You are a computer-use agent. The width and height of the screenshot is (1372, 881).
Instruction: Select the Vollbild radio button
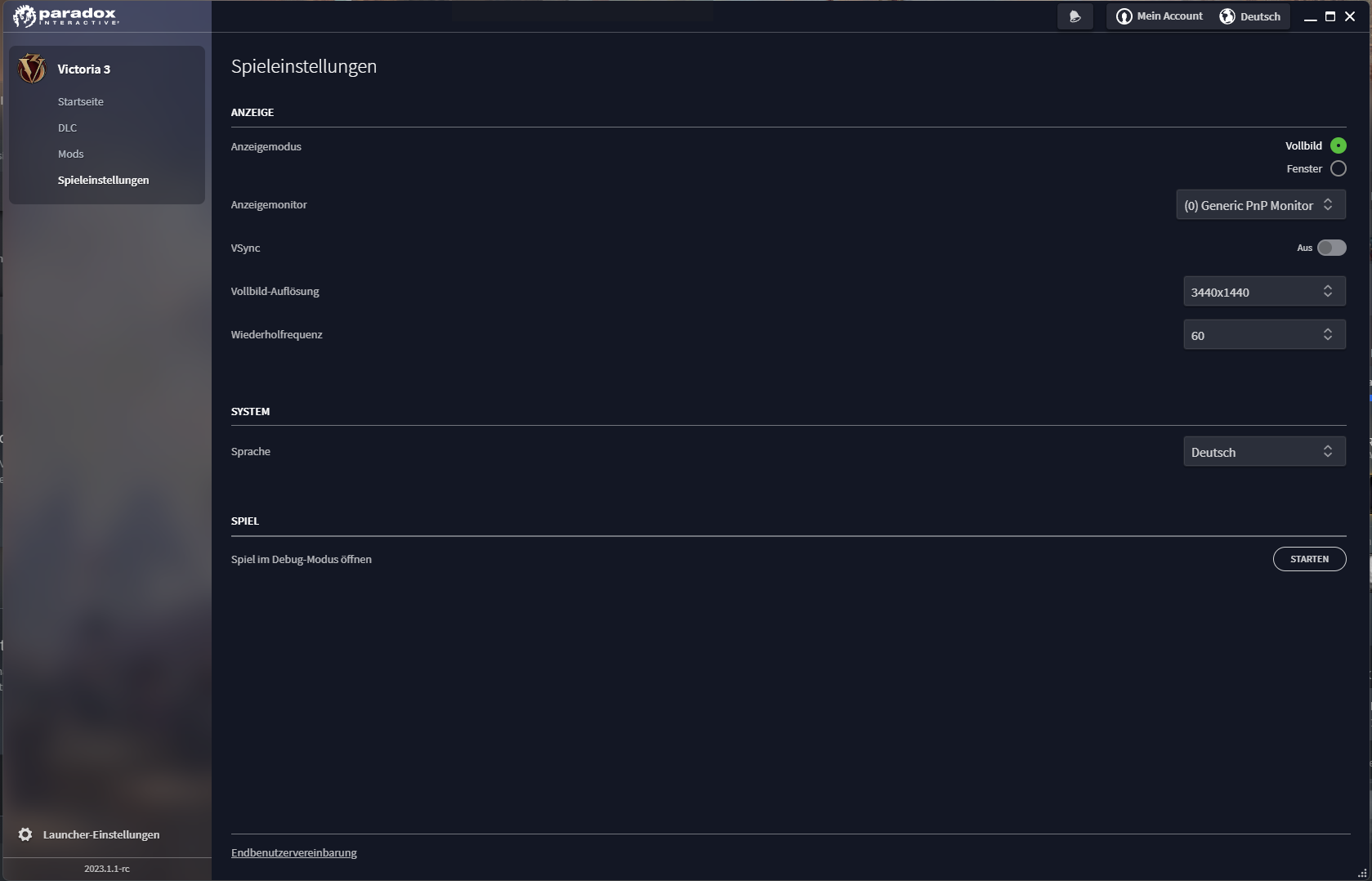click(1338, 145)
